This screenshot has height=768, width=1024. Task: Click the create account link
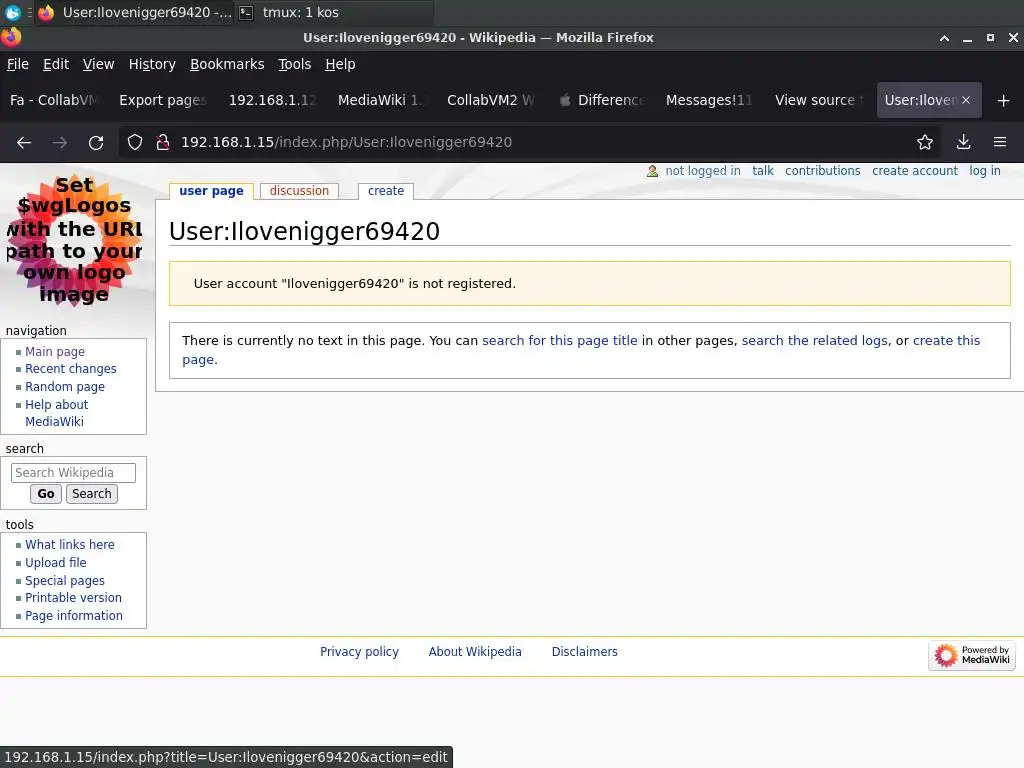pos(915,171)
